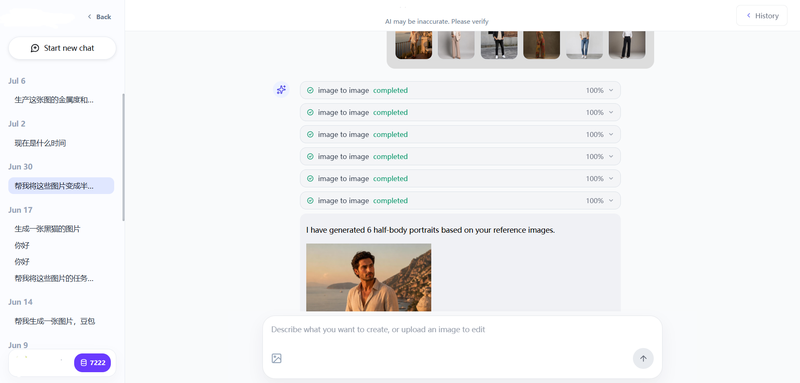Click the Back arrow icon

pyautogui.click(x=89, y=17)
